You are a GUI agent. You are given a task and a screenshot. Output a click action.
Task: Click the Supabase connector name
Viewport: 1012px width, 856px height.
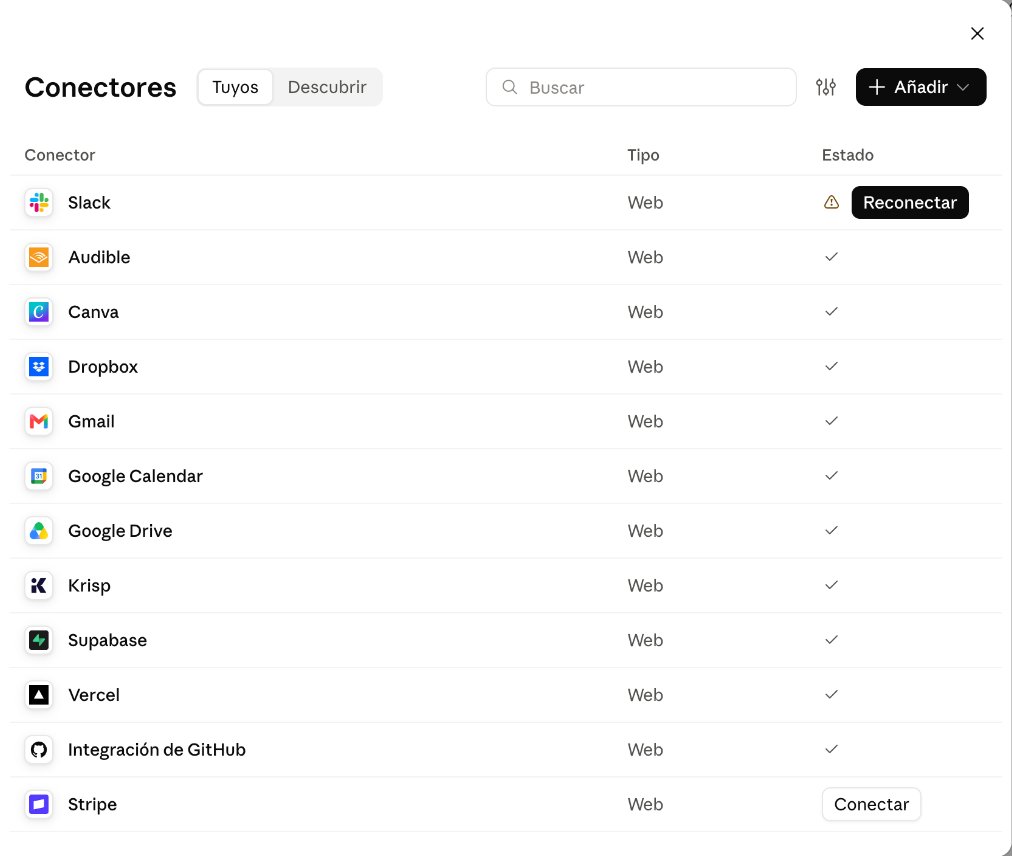(x=108, y=640)
